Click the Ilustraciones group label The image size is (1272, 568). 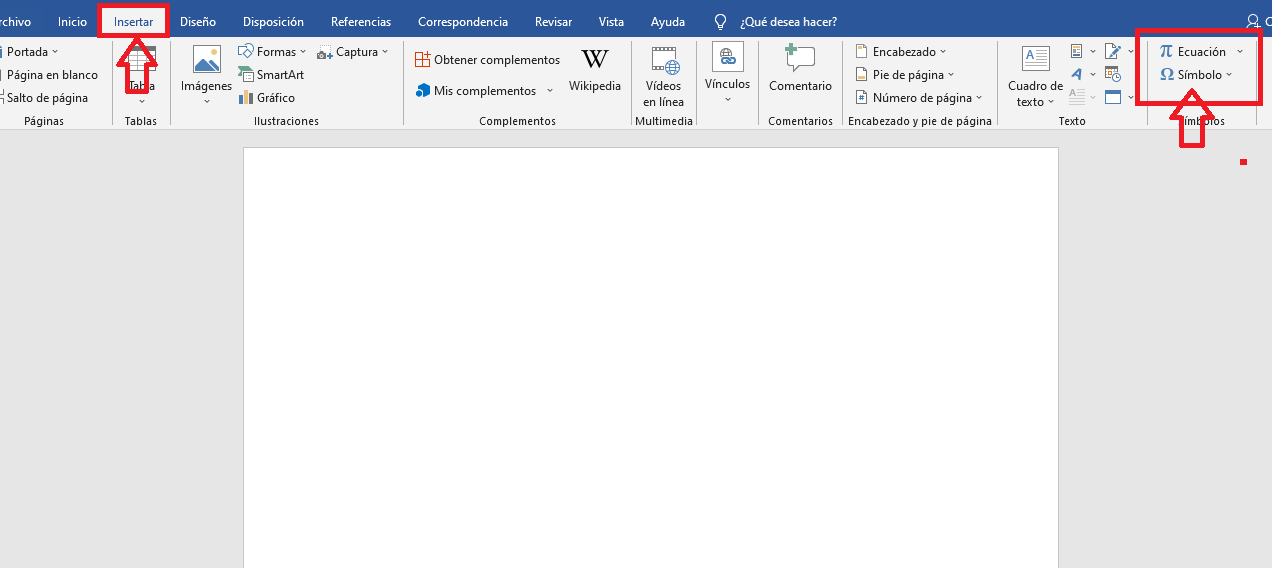pyautogui.click(x=286, y=121)
